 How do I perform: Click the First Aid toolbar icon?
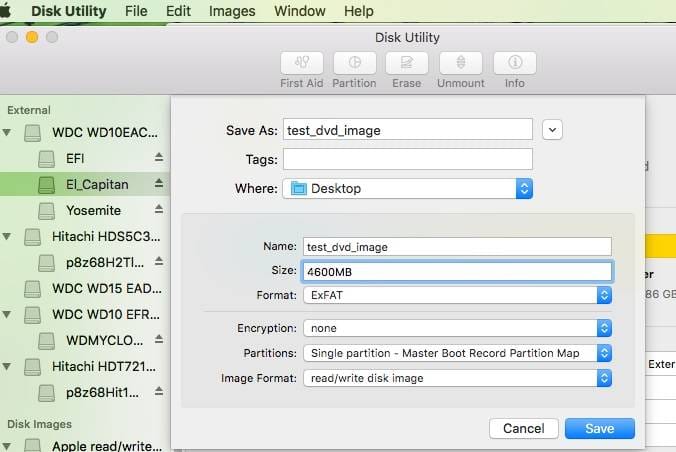[x=301, y=63]
